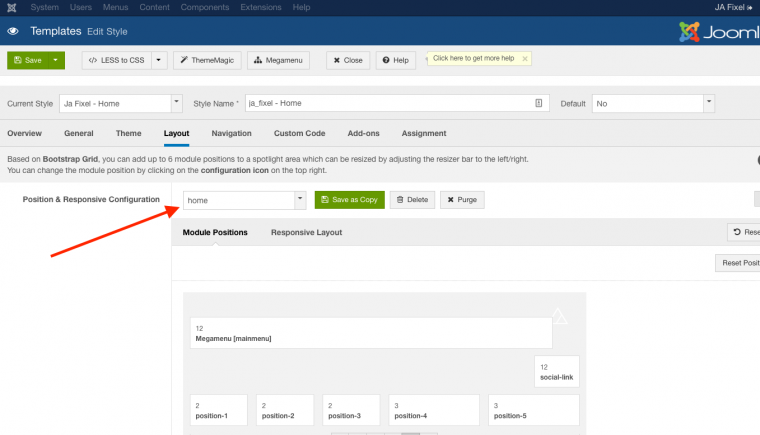Switch to the Responsive Layout tab
The height and width of the screenshot is (435, 760).
click(306, 232)
